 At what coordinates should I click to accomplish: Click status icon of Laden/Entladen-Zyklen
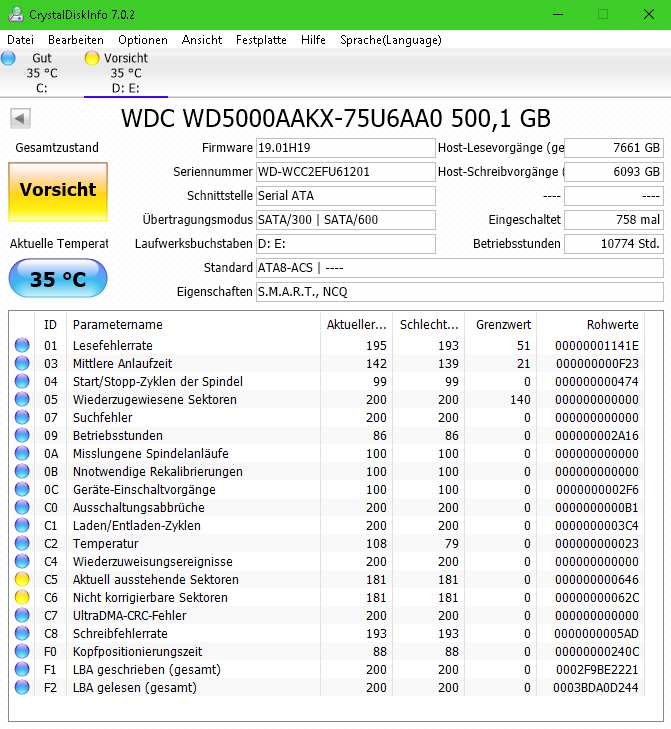tap(22, 525)
